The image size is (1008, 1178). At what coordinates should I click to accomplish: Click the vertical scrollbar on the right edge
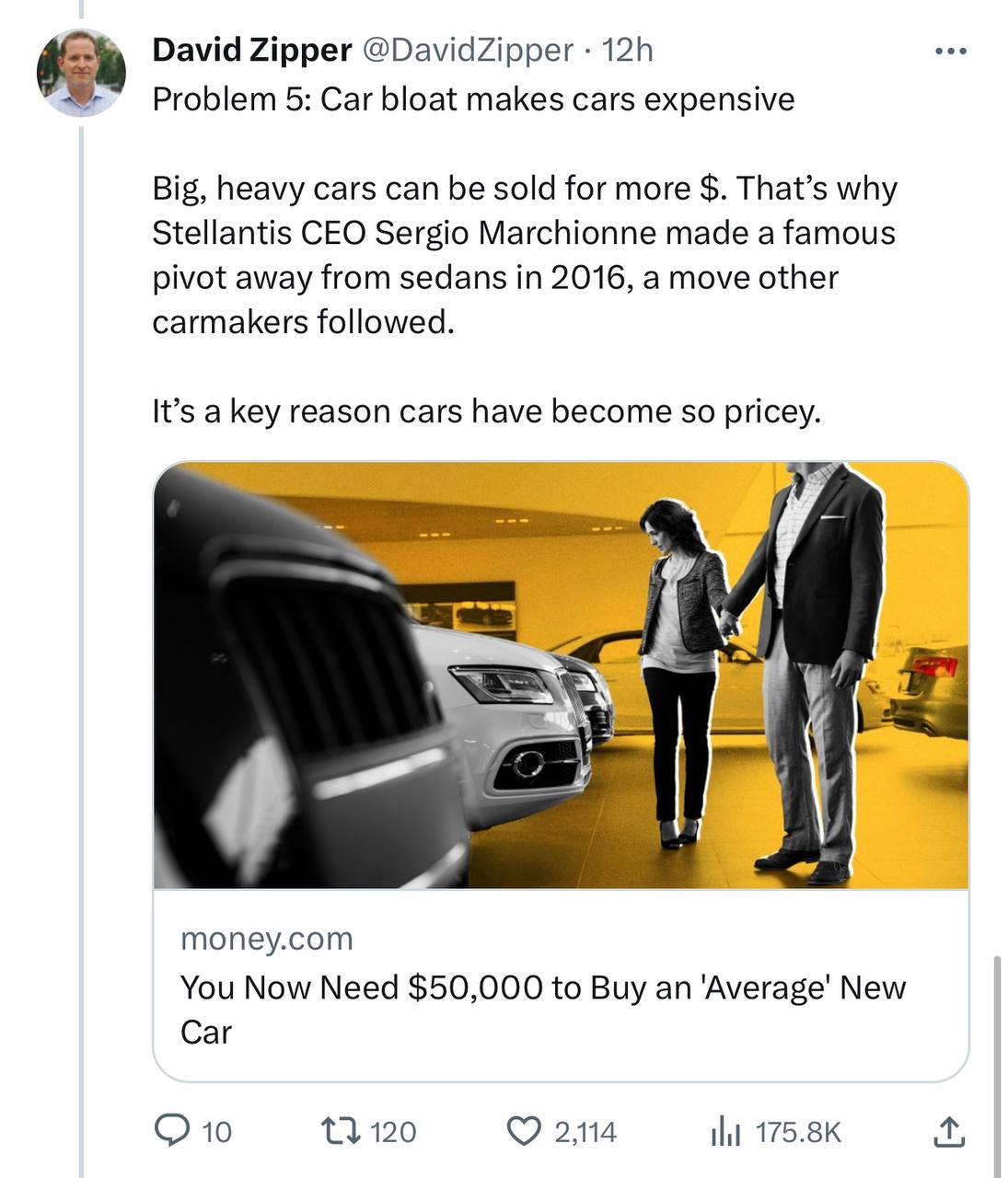pyautogui.click(x=997, y=1058)
